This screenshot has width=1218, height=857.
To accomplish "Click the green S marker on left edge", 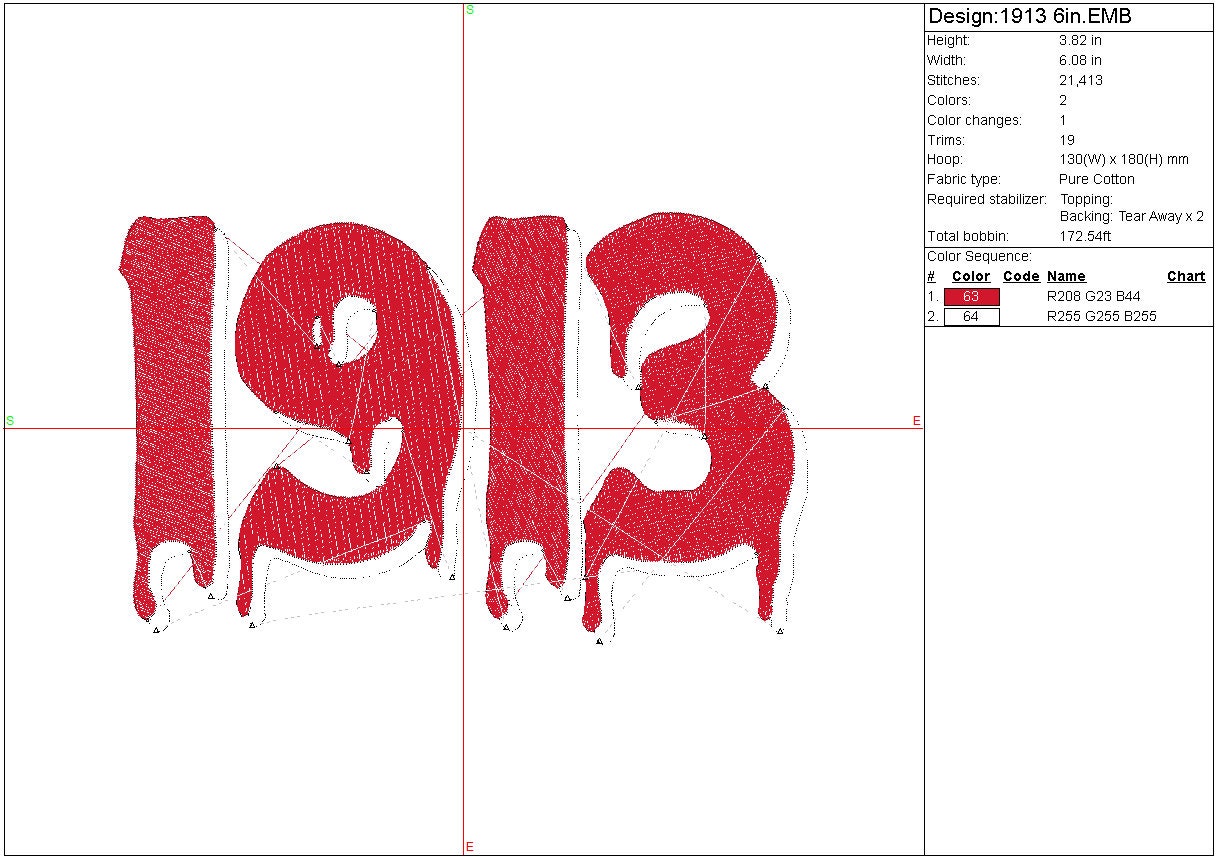I will 10,421.
